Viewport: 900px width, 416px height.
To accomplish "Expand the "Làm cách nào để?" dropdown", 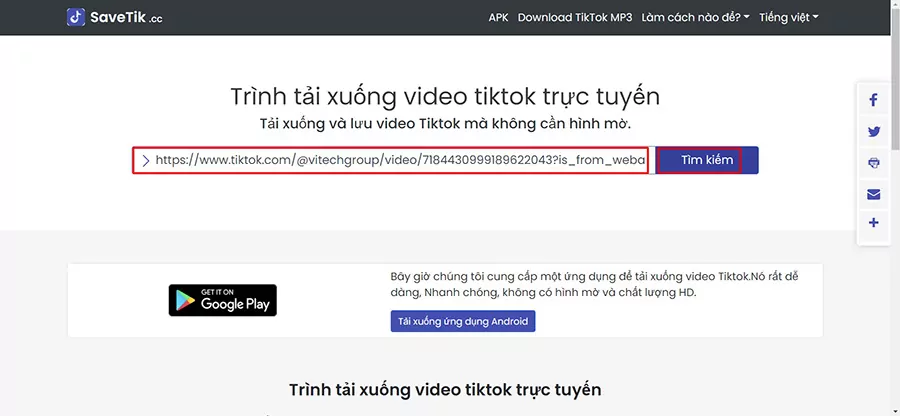I will pos(695,17).
